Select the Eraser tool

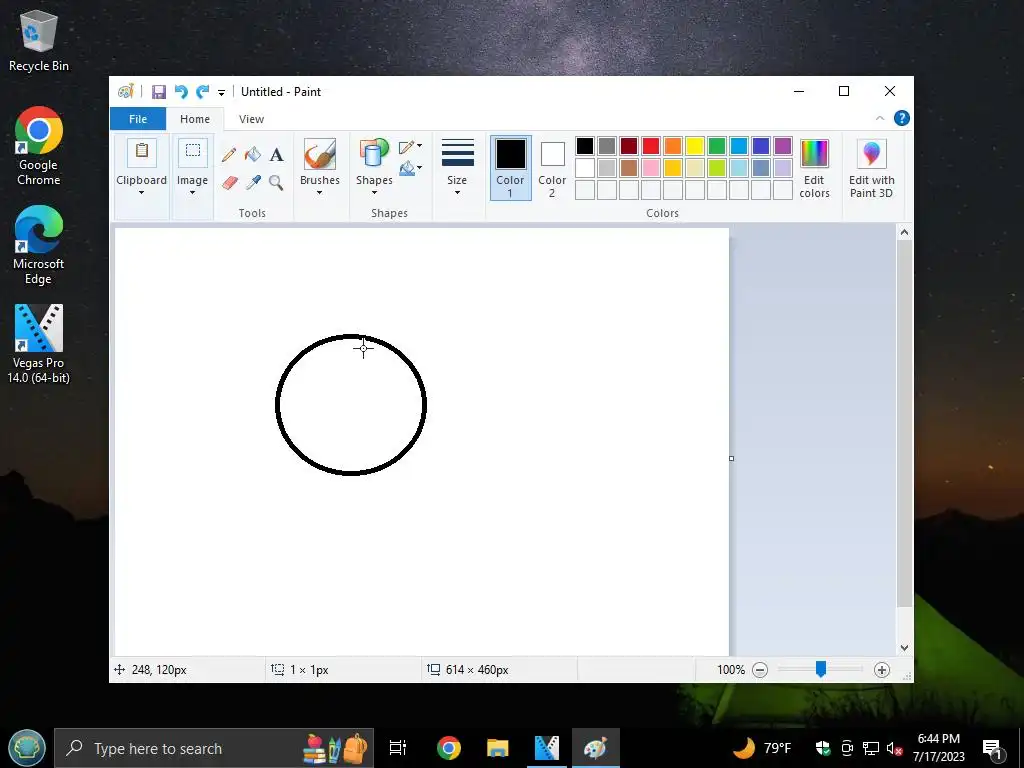pyautogui.click(x=229, y=182)
